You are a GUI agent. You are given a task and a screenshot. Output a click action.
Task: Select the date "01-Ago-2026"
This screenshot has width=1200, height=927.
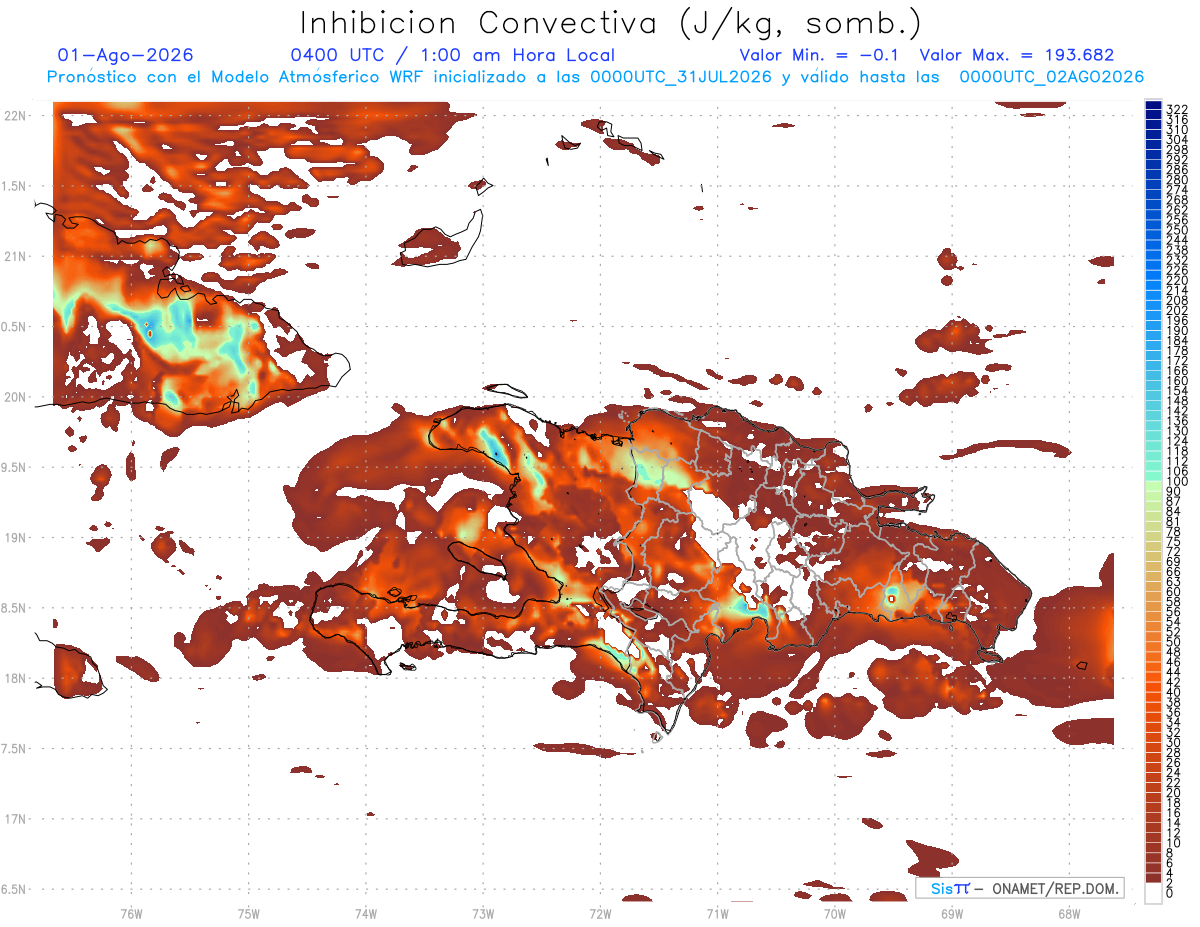(126, 56)
